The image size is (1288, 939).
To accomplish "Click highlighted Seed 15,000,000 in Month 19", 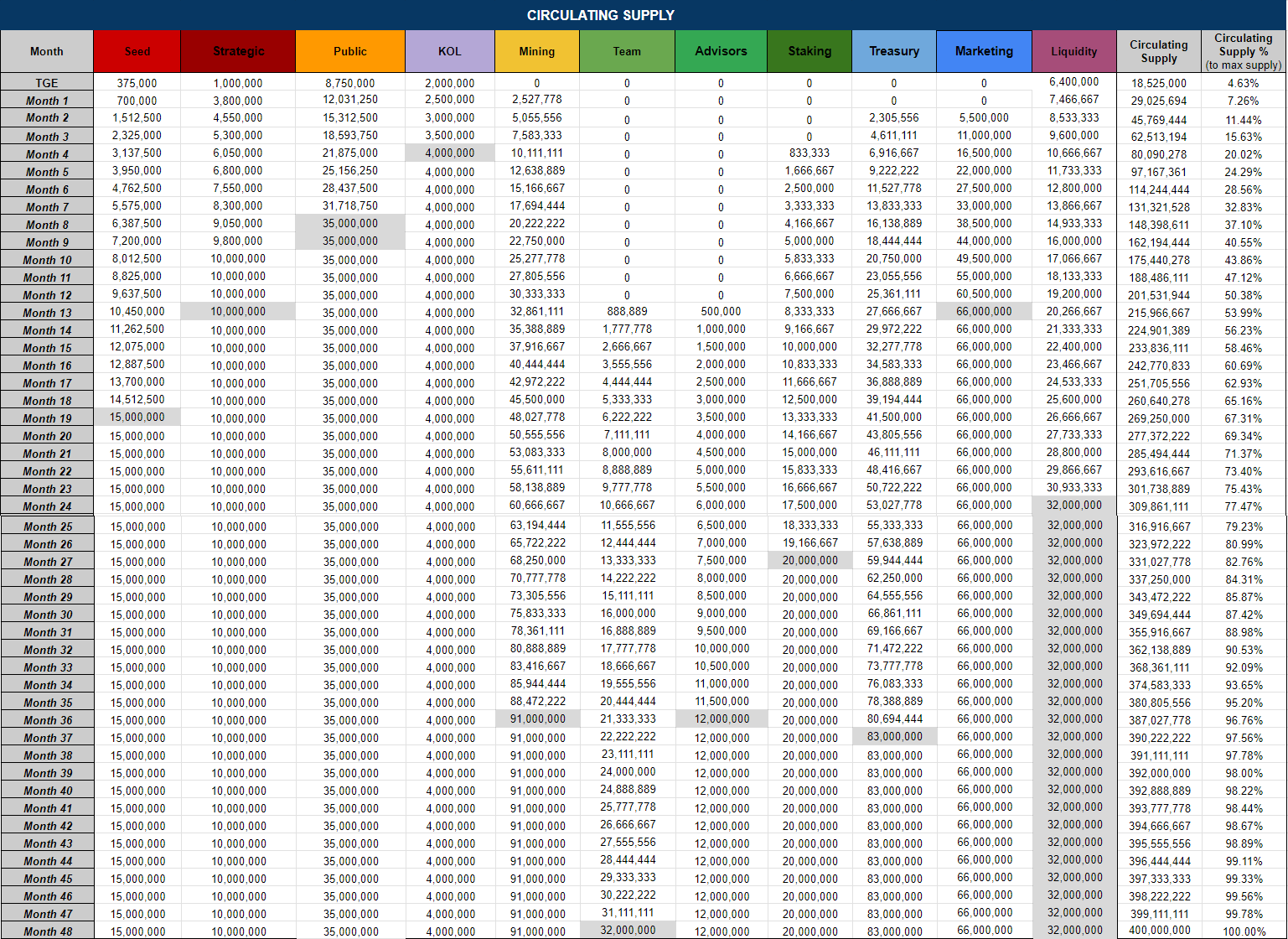I will pos(137,417).
